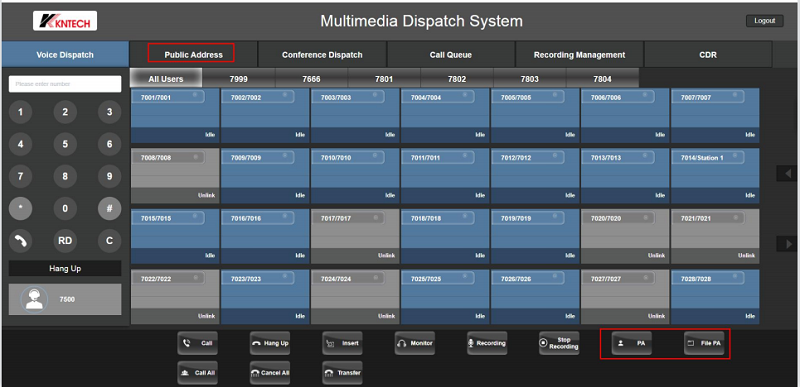This screenshot has width=800, height=387.
Task: Select unlinked user tile 7021/7021
Action: click(x=715, y=236)
